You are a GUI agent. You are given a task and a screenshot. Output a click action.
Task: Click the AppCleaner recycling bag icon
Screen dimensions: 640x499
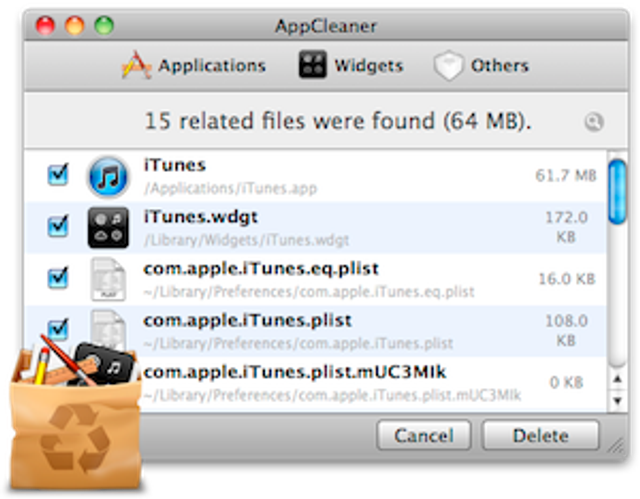[x=76, y=412]
